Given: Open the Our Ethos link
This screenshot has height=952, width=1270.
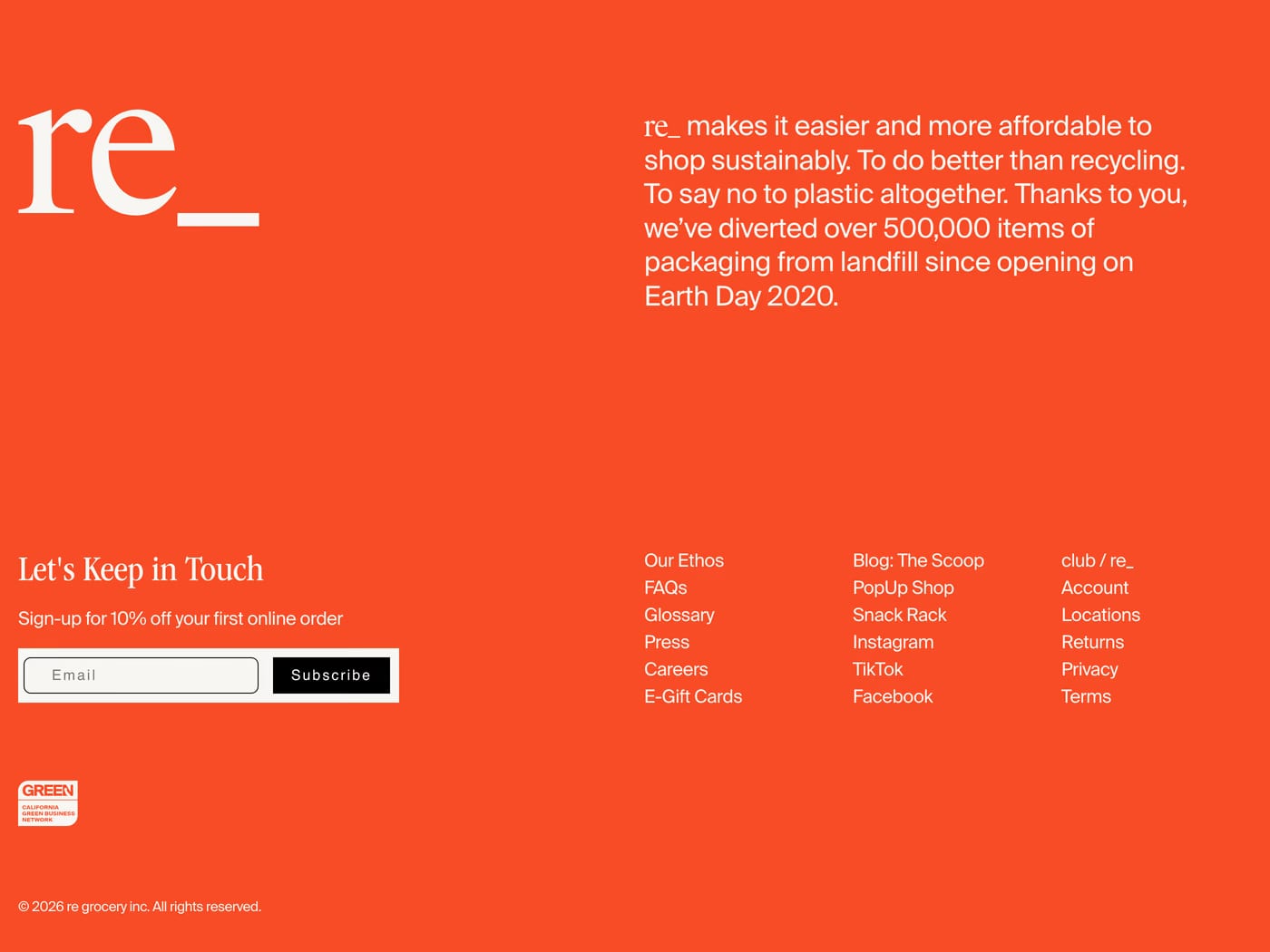Looking at the screenshot, I should [x=684, y=560].
